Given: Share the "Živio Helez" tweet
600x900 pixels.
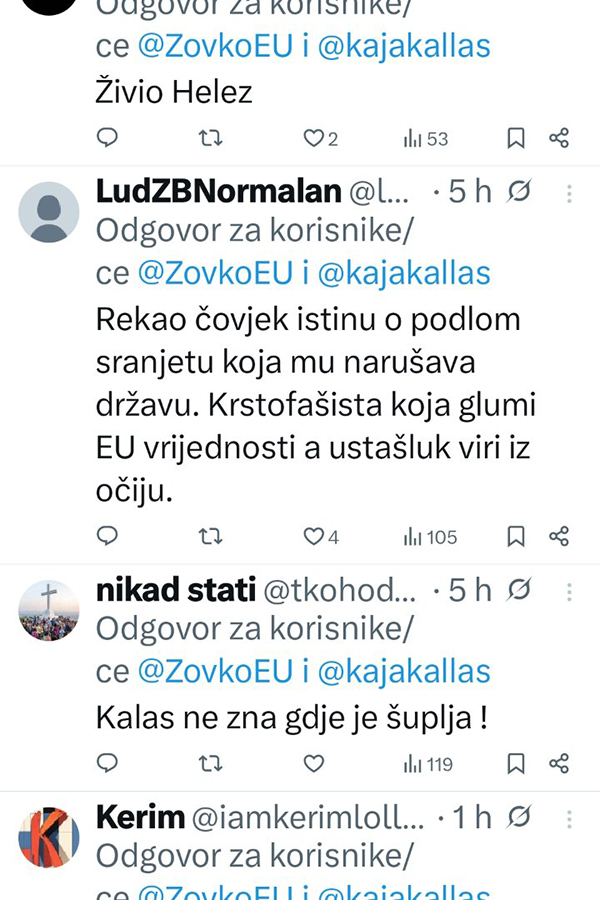Looking at the screenshot, I should tap(559, 138).
